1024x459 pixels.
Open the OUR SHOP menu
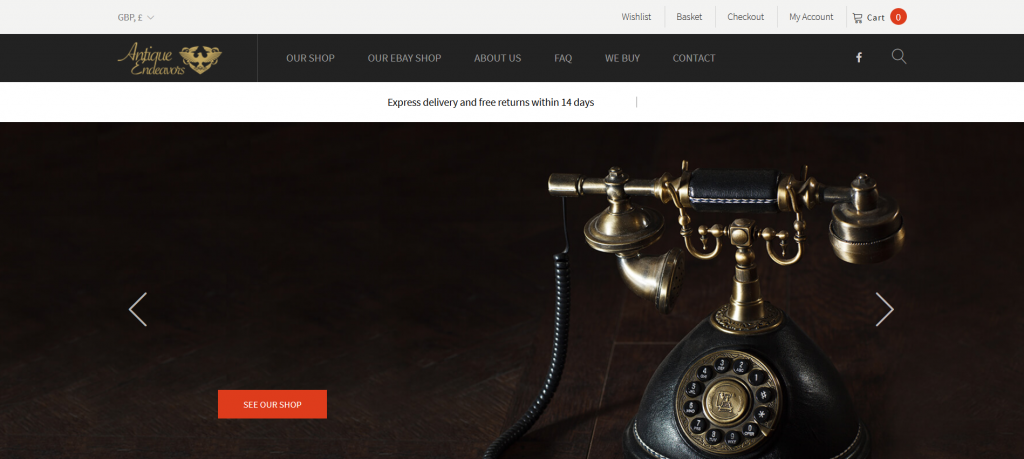point(310,58)
